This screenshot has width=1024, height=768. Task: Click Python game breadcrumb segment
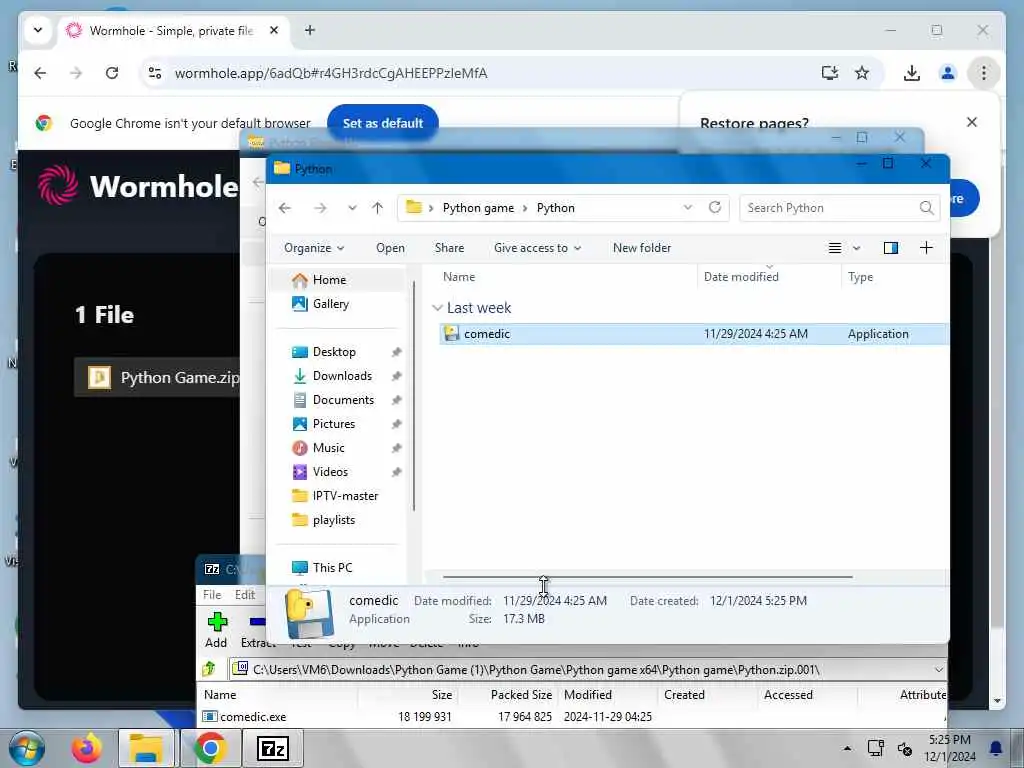pos(478,208)
